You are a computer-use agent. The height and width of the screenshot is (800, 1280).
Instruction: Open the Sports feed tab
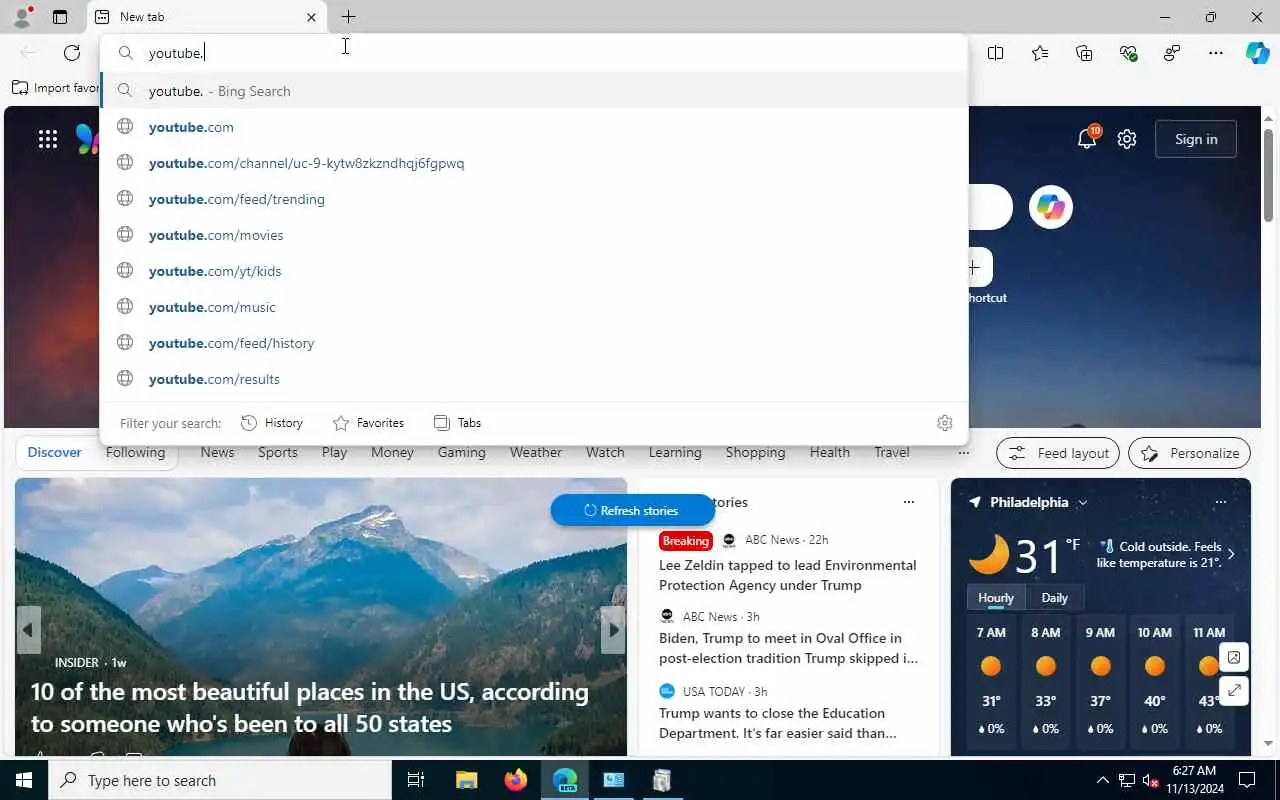pyautogui.click(x=278, y=453)
